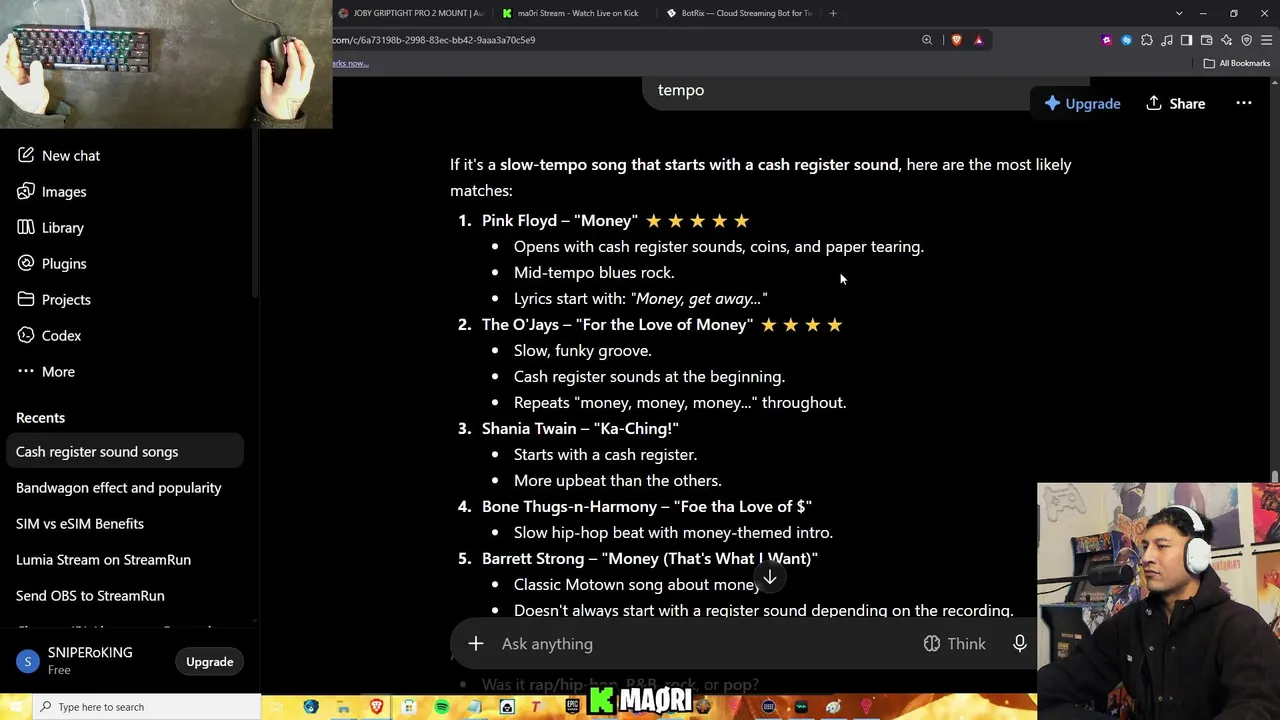1280x720 pixels.
Task: Open the Extensions puzzle menu
Action: (x=1147, y=40)
